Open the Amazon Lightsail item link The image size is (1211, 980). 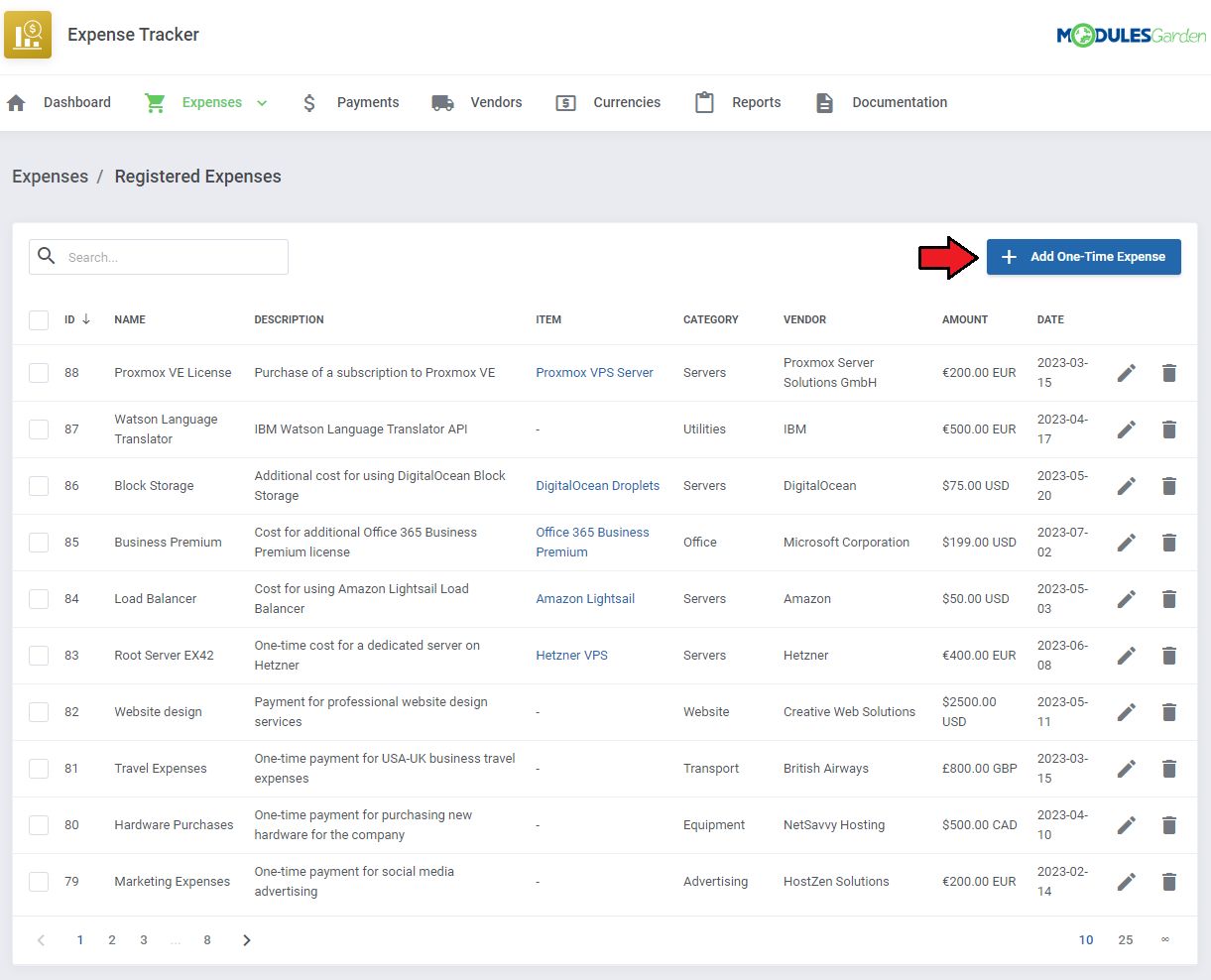tap(585, 599)
